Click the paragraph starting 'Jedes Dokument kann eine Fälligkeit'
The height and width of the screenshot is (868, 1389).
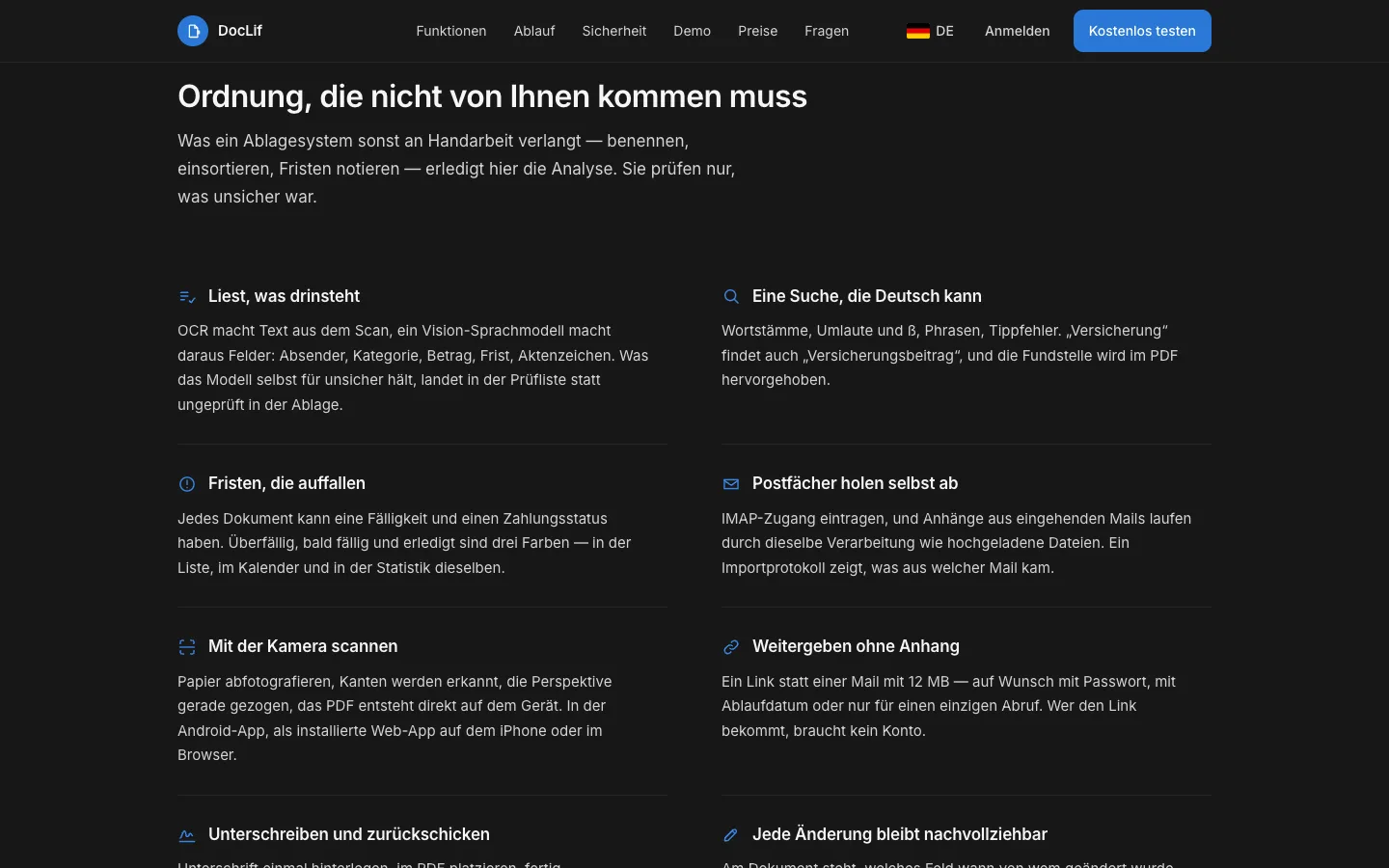[404, 543]
